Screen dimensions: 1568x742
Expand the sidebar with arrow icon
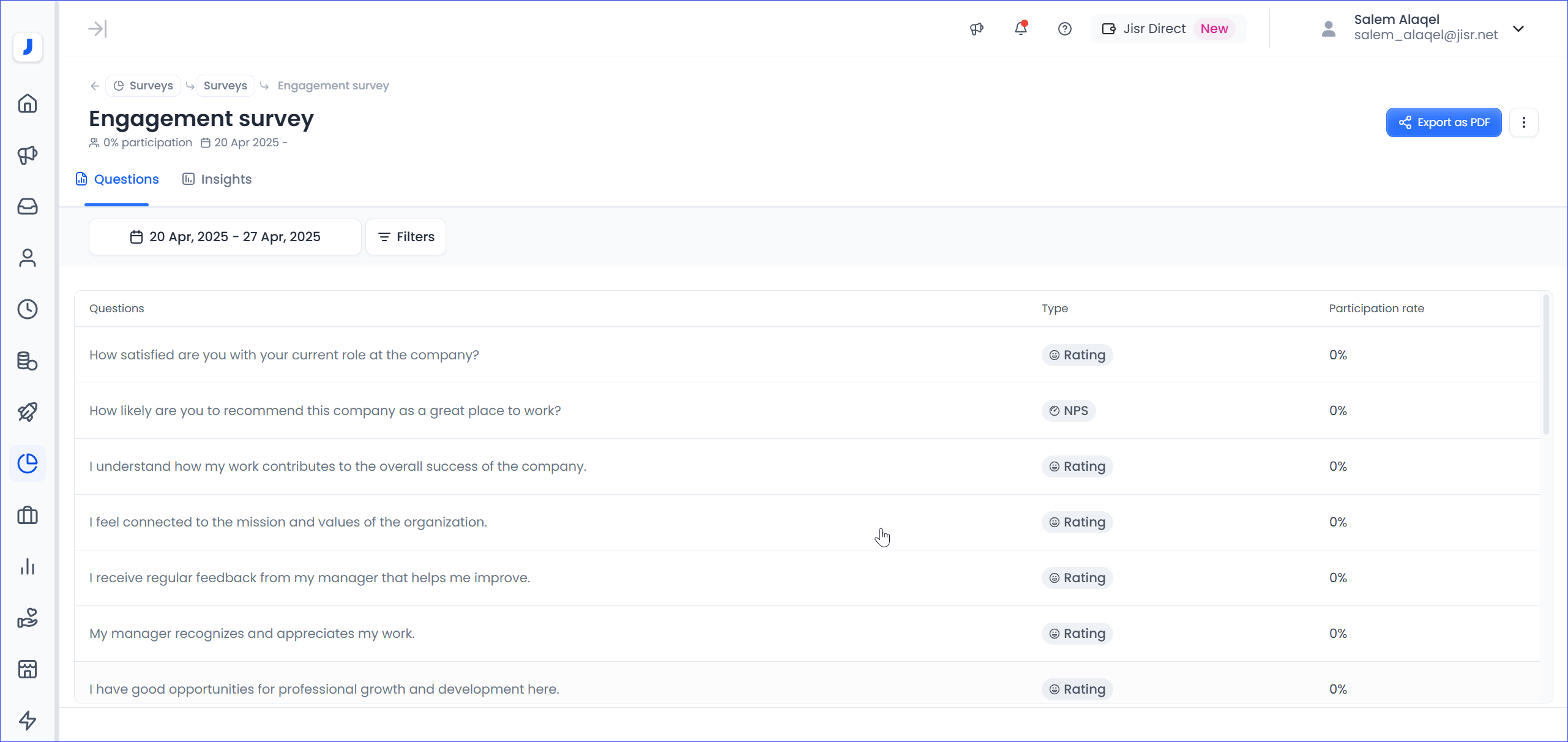pos(97,29)
